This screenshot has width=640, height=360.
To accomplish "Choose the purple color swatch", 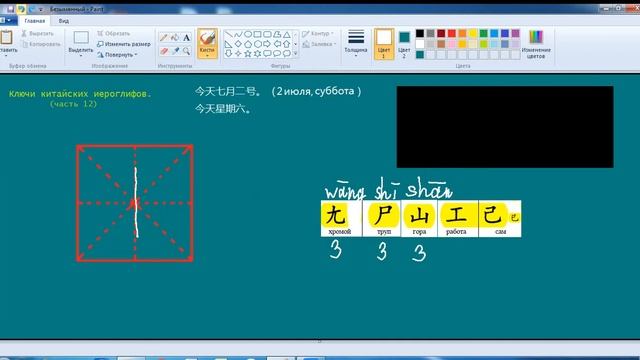I will click(x=516, y=33).
